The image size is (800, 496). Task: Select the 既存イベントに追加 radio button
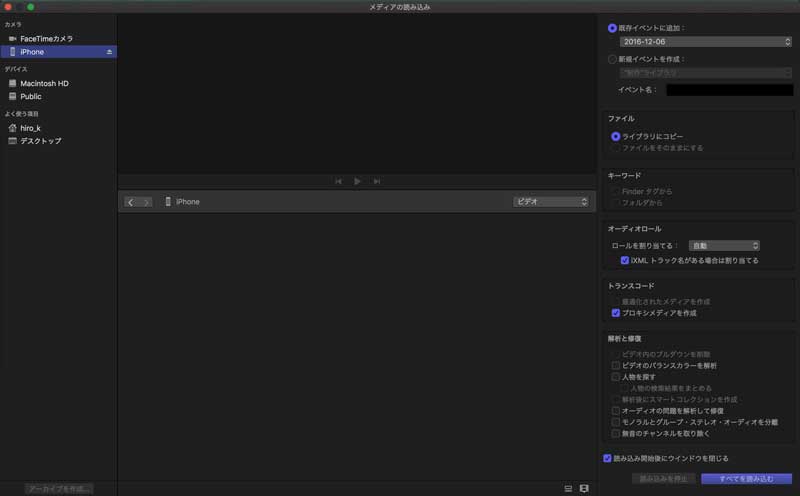[613, 28]
